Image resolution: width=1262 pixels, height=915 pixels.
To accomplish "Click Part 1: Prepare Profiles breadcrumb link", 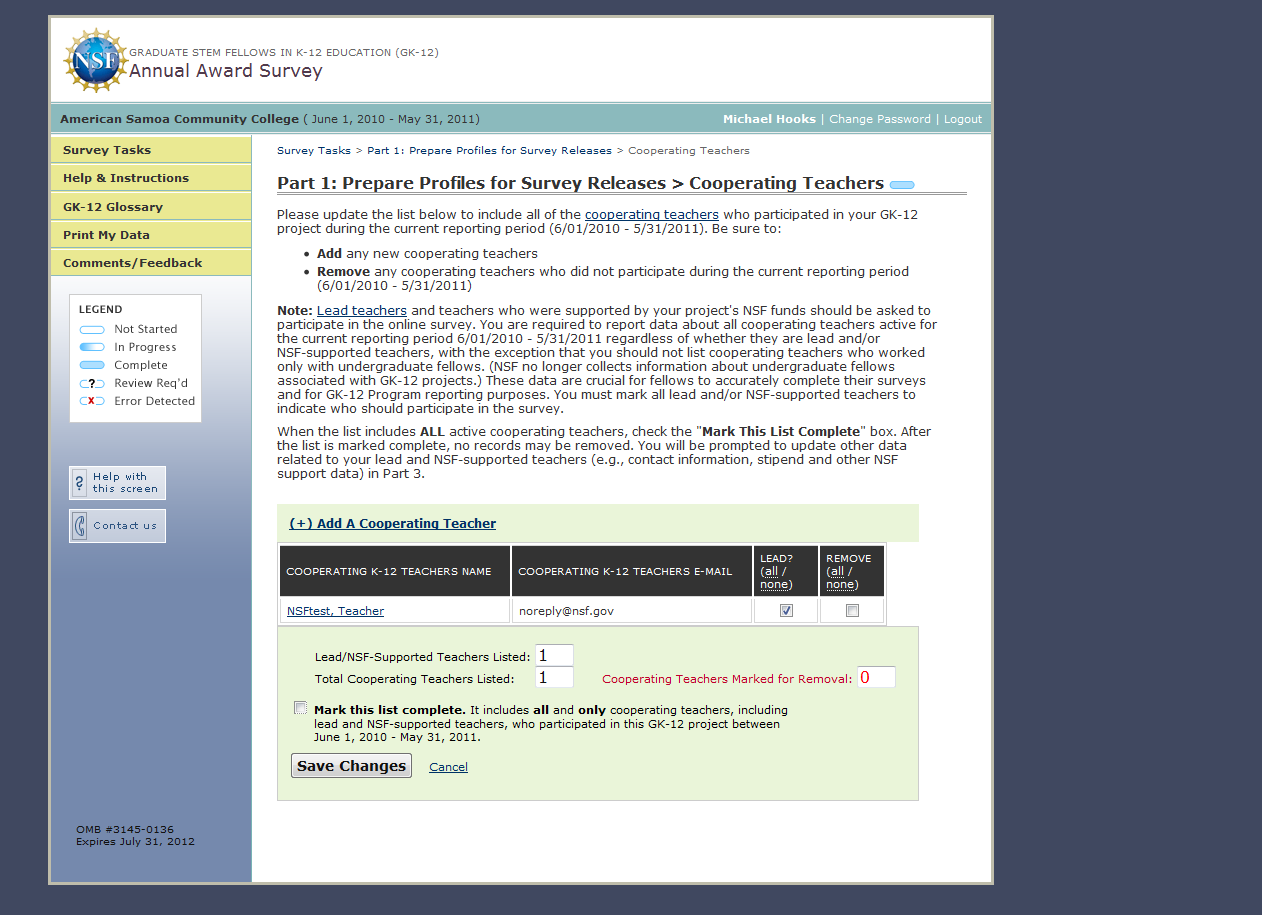I will point(490,151).
